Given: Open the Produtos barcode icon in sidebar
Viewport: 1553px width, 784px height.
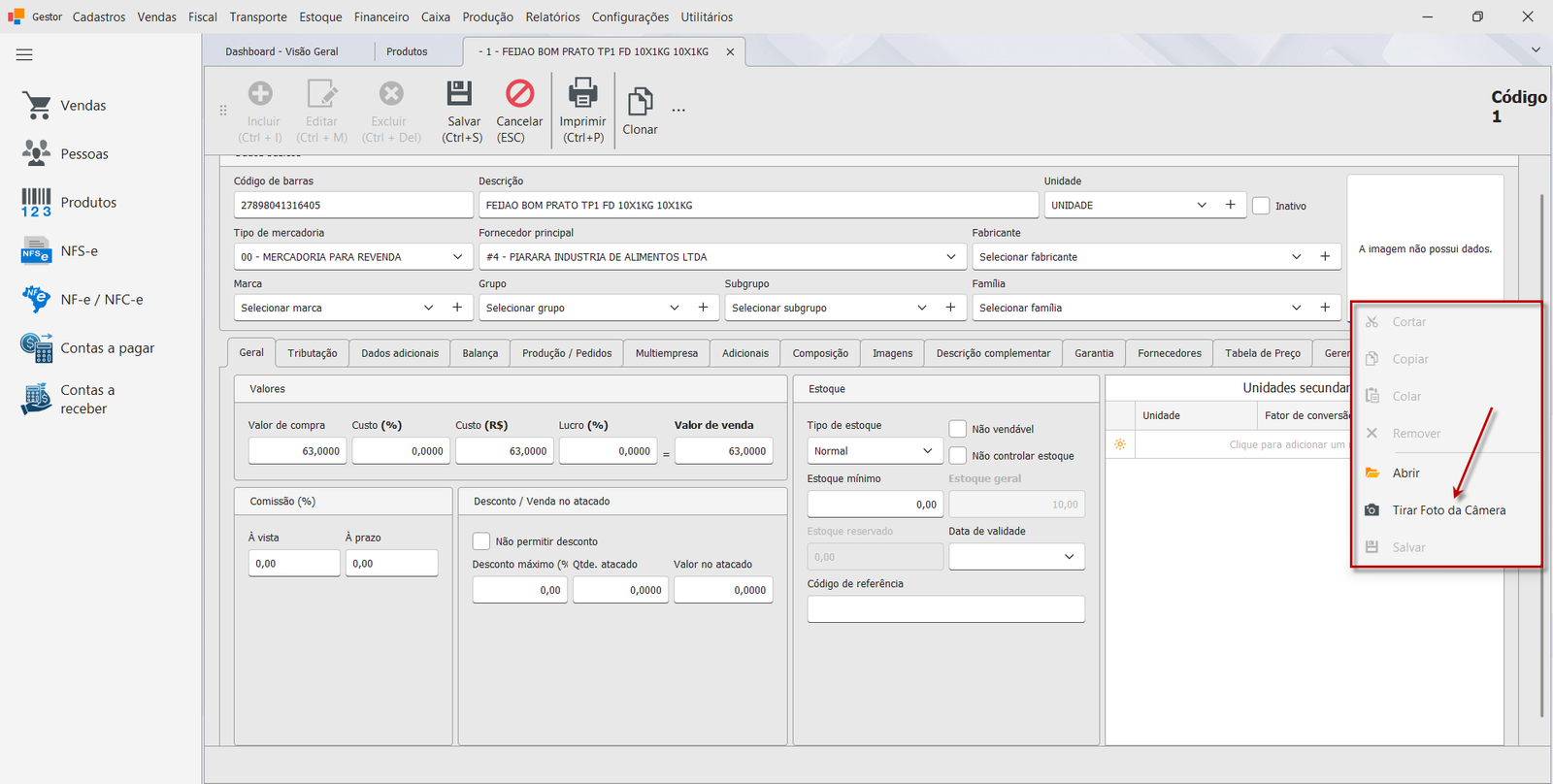Looking at the screenshot, I should [x=36, y=202].
